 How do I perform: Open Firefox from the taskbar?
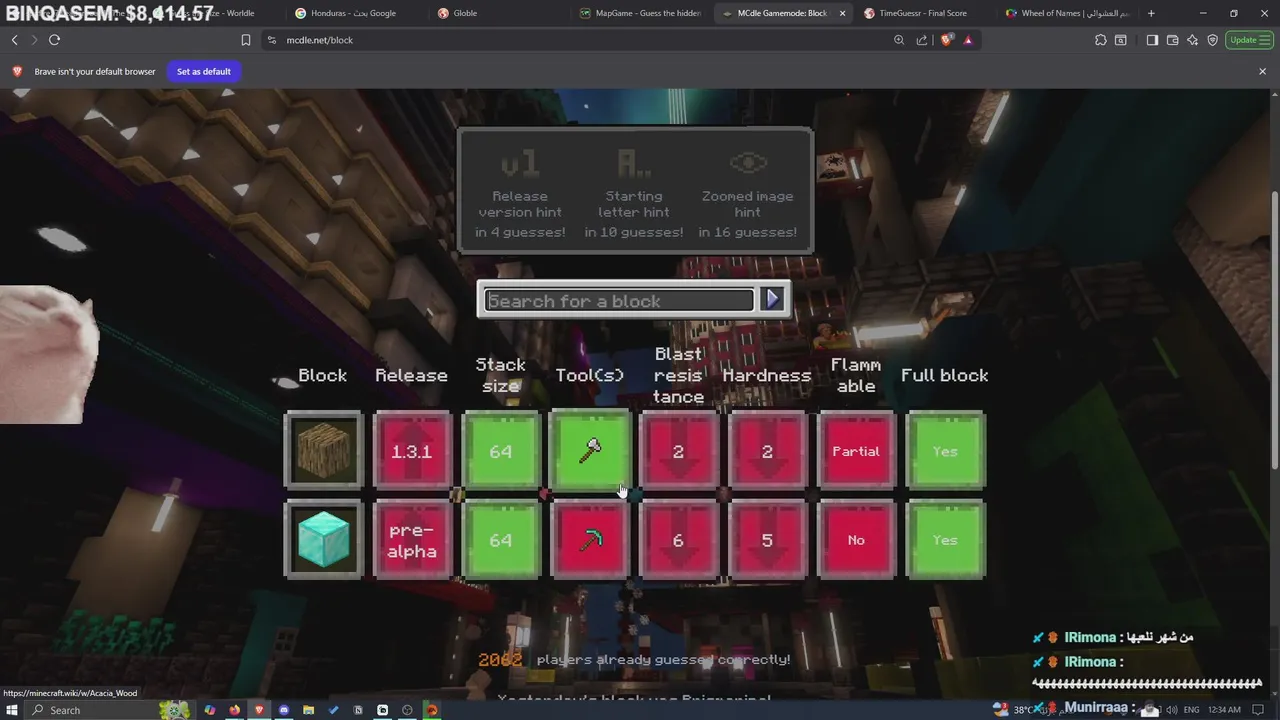pyautogui.click(x=234, y=710)
